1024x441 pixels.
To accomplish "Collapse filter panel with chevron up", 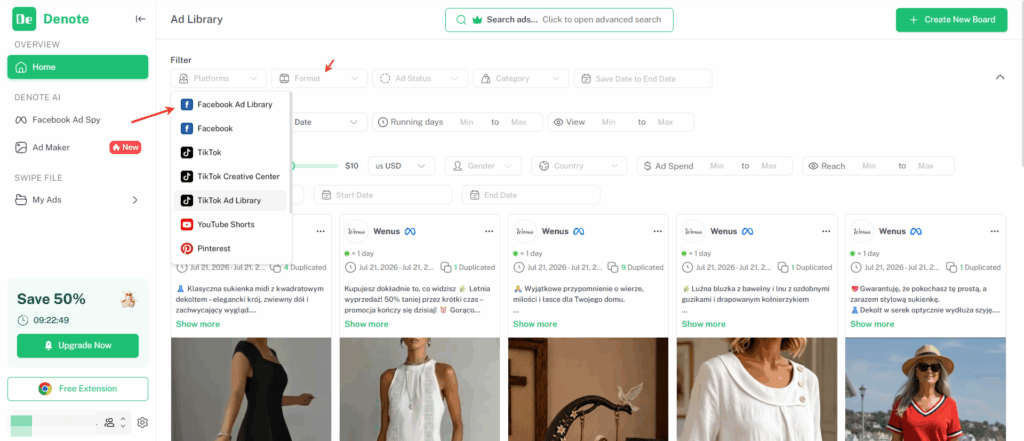I will [1000, 77].
